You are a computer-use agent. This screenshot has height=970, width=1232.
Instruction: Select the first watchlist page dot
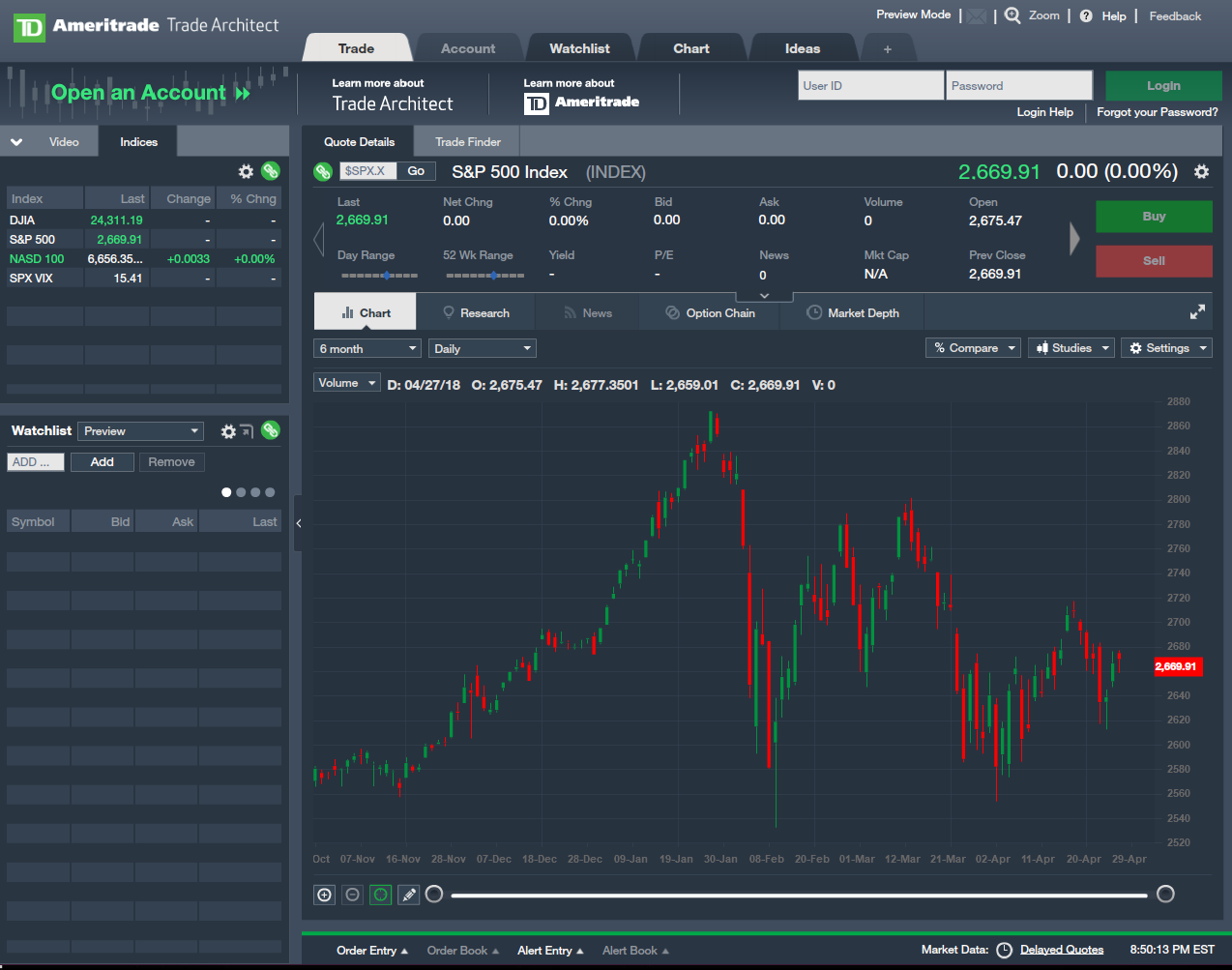(x=226, y=492)
